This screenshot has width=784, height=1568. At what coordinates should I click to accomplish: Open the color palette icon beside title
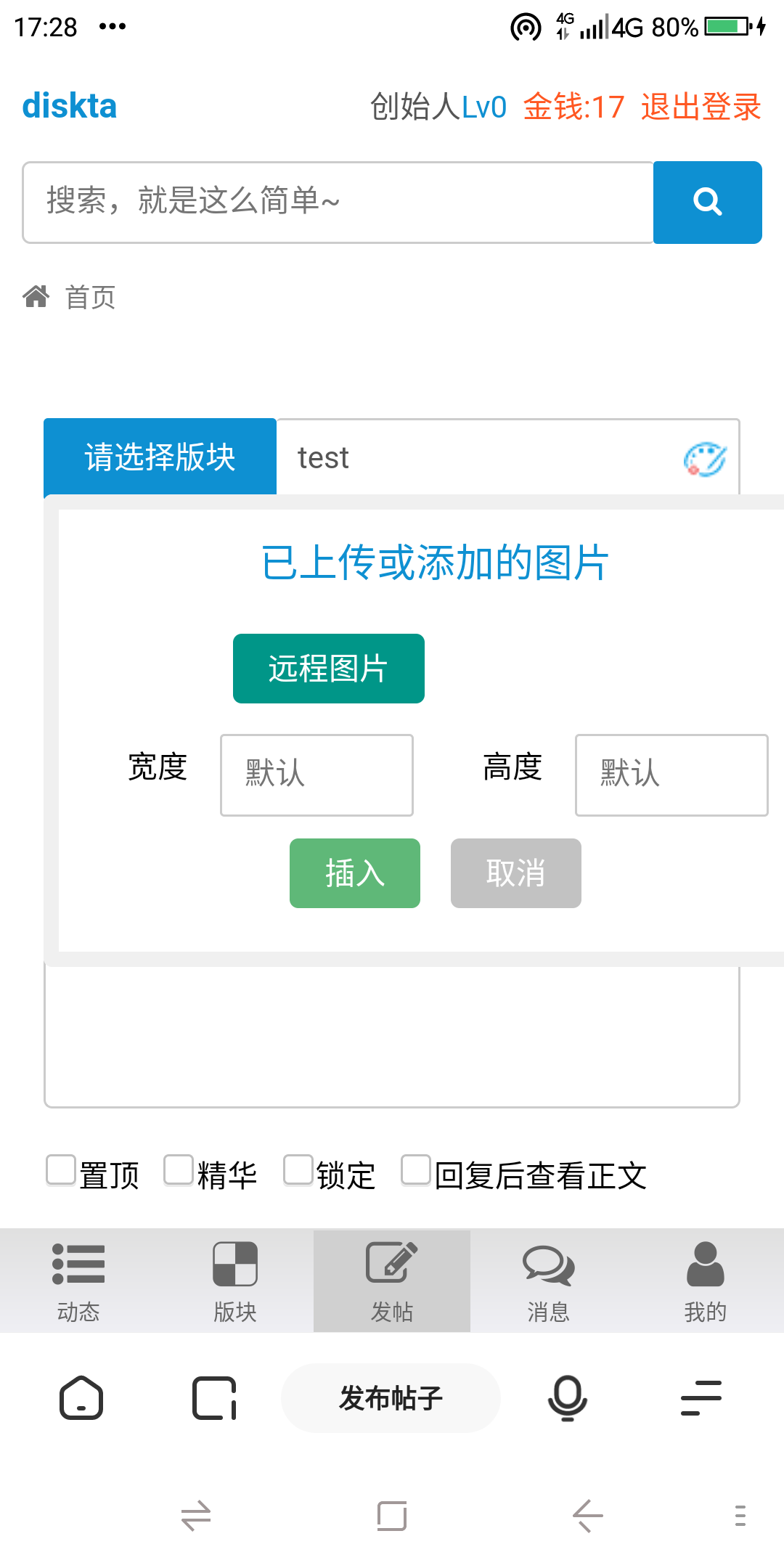click(x=705, y=459)
